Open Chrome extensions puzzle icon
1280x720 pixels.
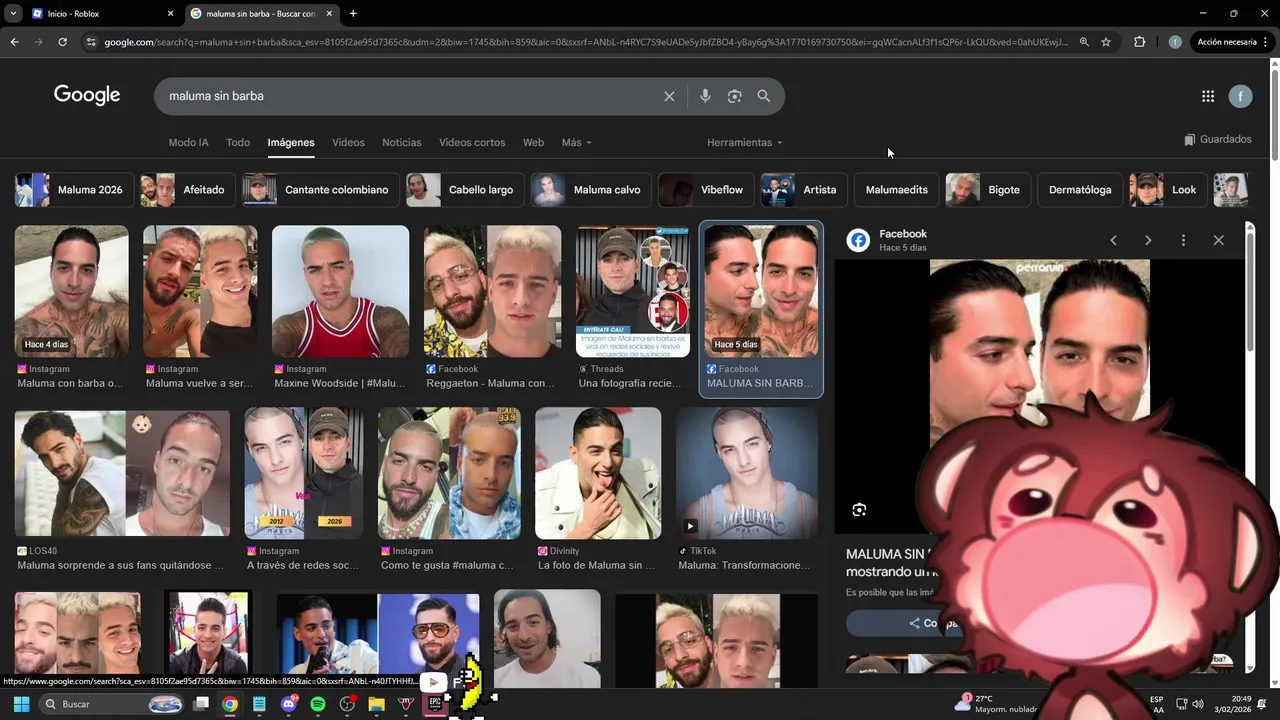(x=1139, y=42)
